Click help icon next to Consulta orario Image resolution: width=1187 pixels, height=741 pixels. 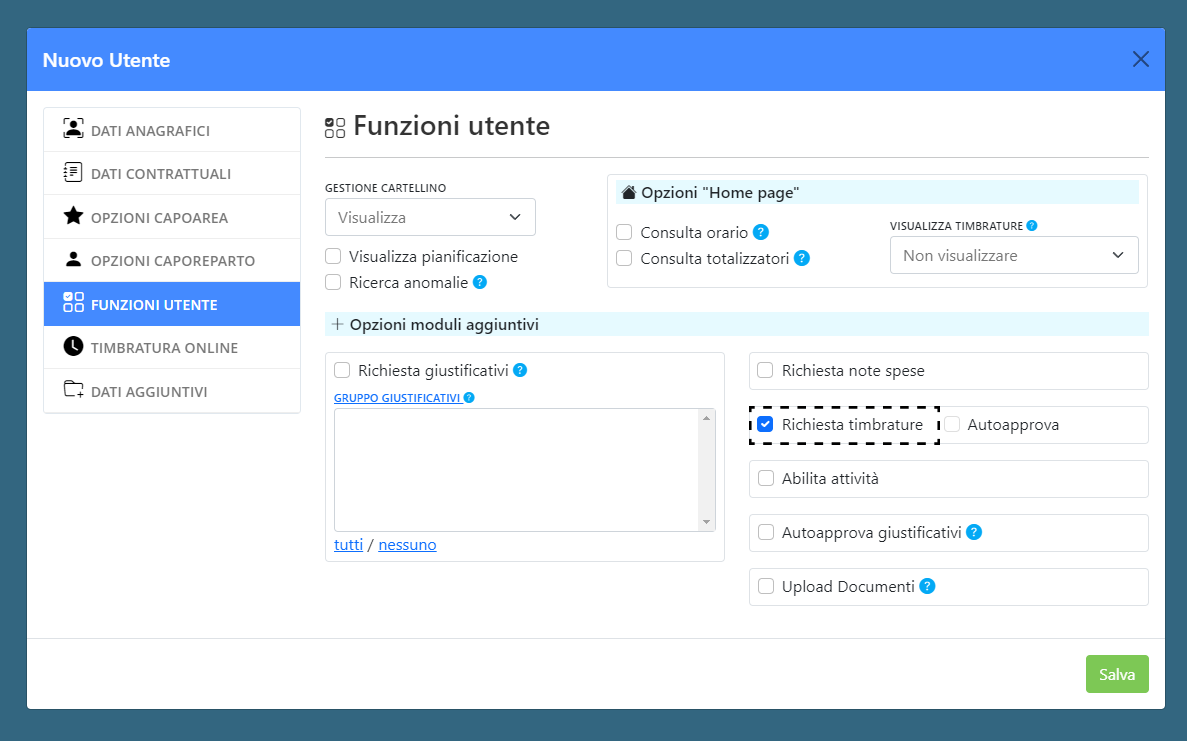point(760,232)
